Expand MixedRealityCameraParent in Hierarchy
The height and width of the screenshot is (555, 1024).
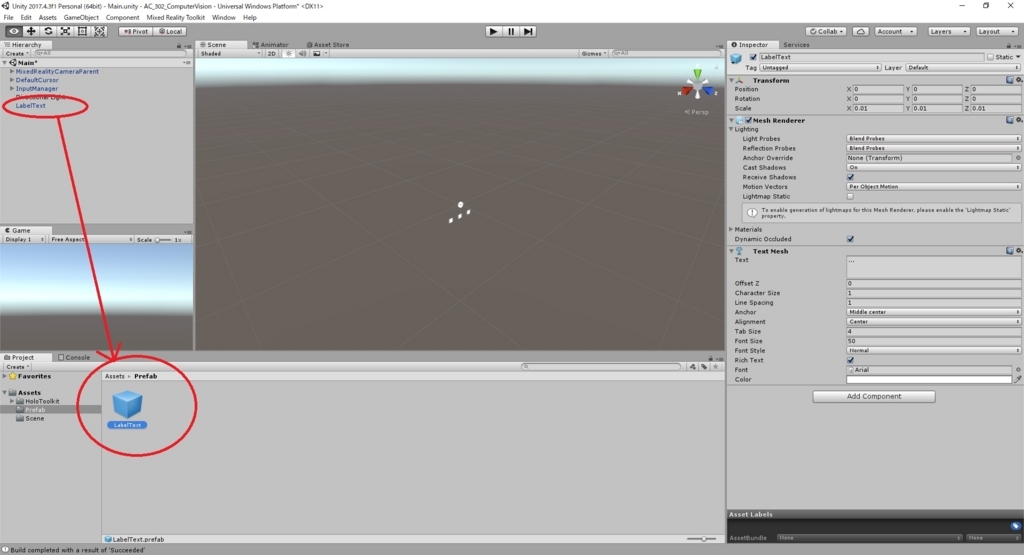point(12,71)
